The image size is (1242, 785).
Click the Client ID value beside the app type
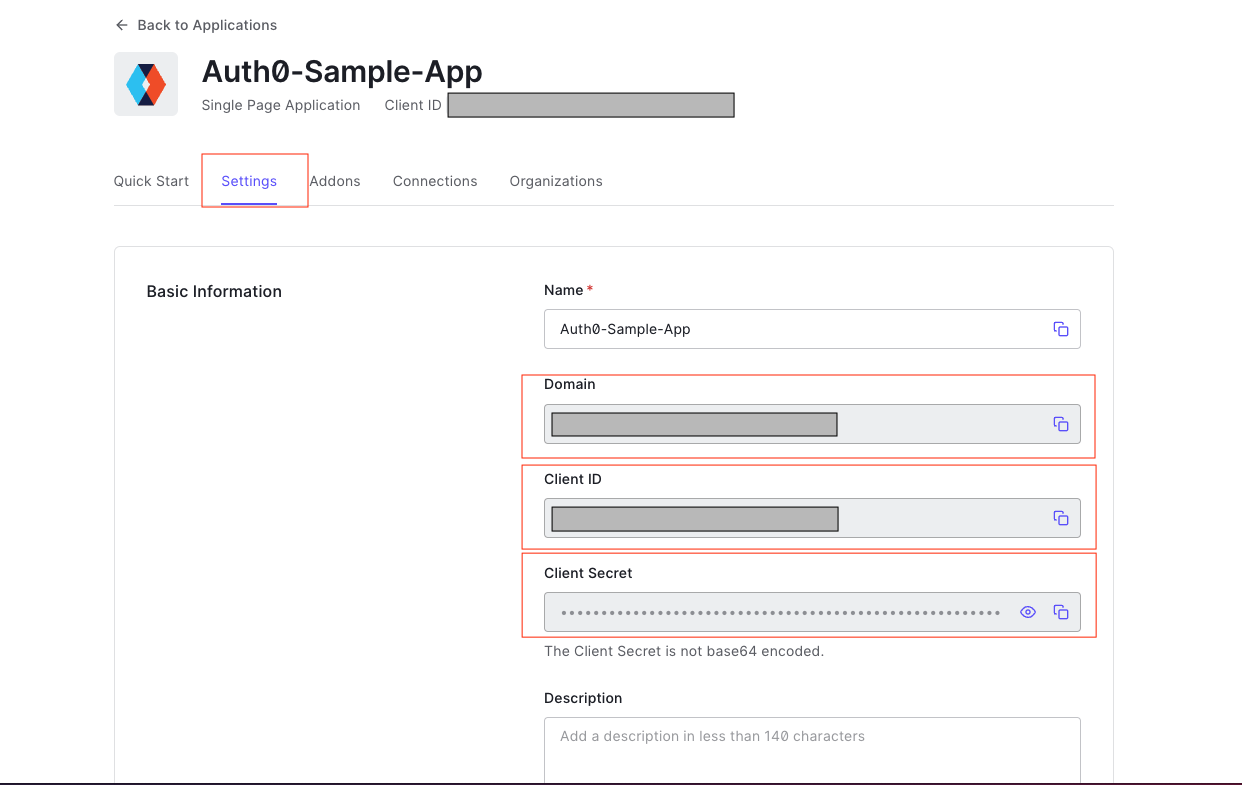click(590, 104)
